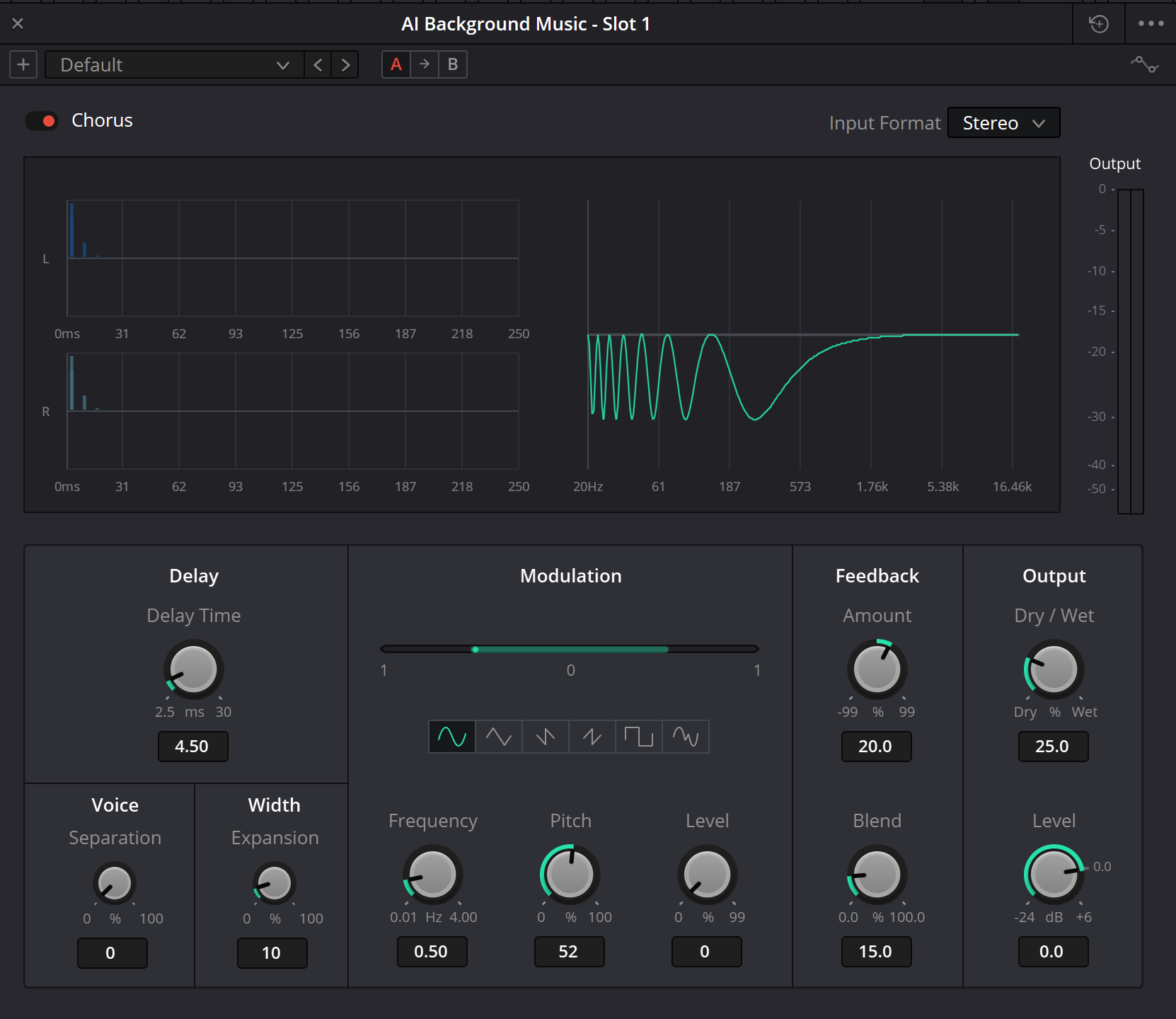Click the Amount value field 20.0

876,747
